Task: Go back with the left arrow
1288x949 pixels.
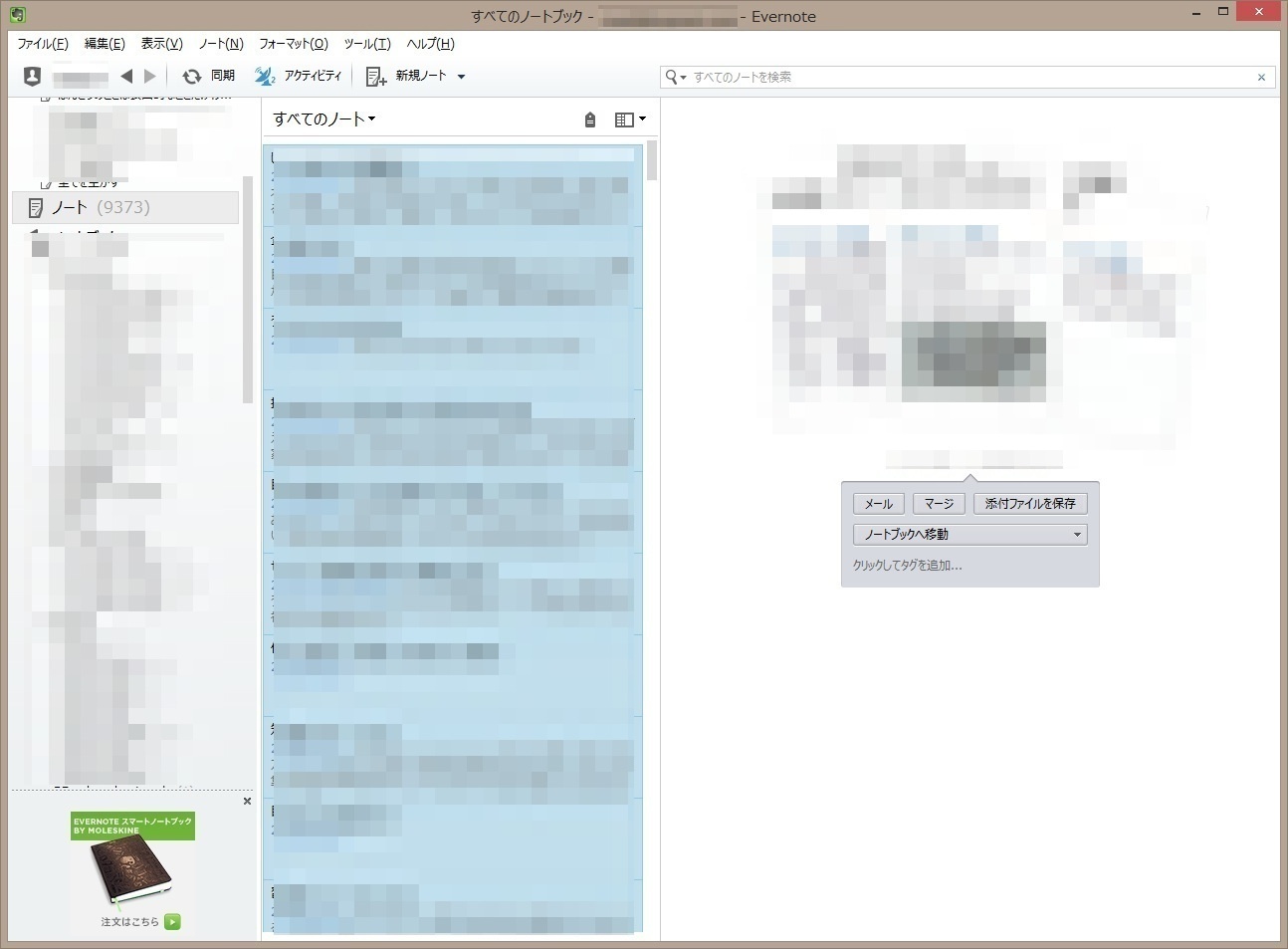Action: (x=126, y=76)
